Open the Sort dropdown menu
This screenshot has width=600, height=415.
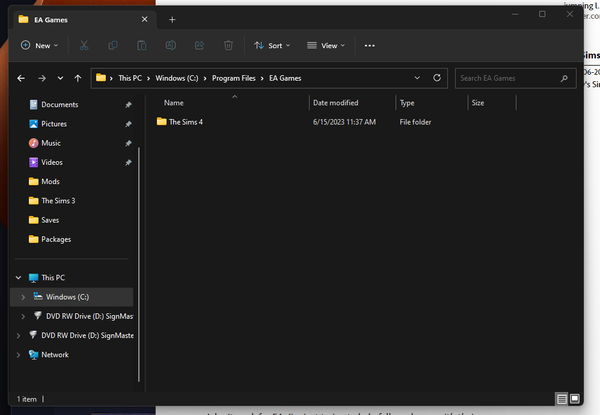point(272,46)
